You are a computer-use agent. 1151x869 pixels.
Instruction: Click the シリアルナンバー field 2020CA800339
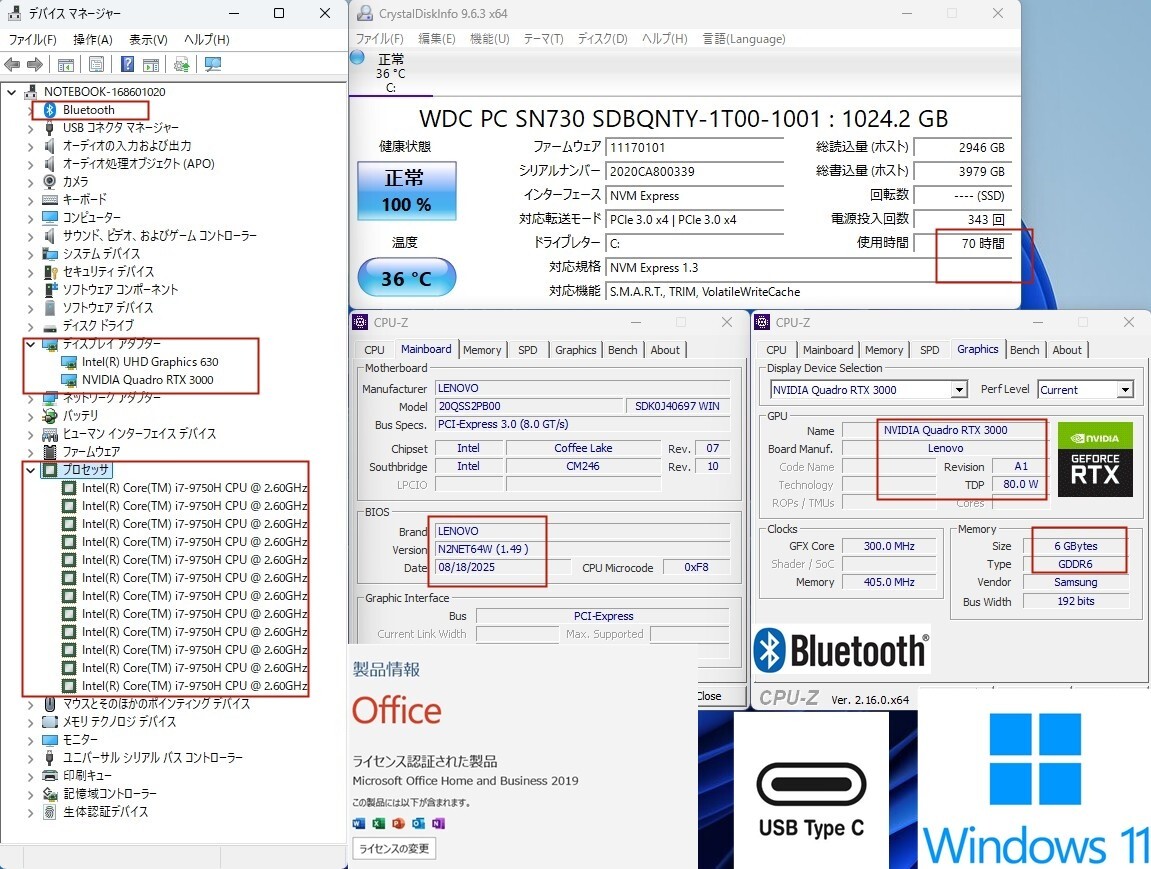(694, 172)
